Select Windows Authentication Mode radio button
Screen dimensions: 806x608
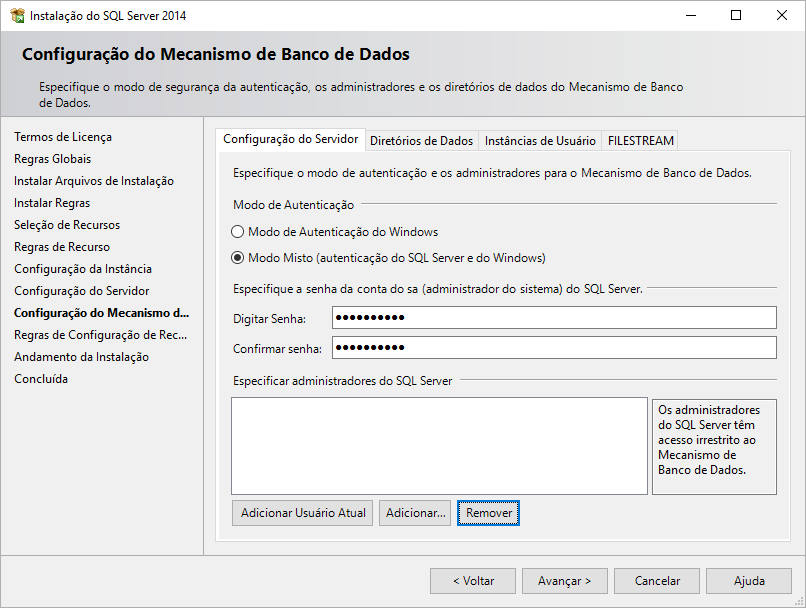[238, 232]
